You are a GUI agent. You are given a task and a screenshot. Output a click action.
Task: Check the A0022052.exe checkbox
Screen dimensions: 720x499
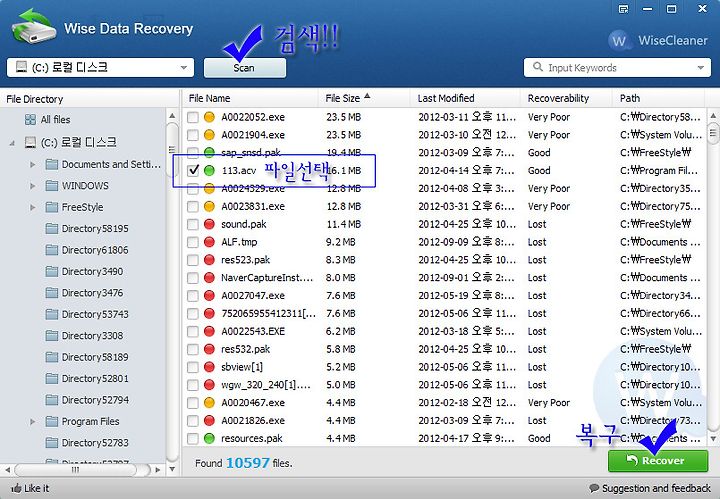coord(193,118)
